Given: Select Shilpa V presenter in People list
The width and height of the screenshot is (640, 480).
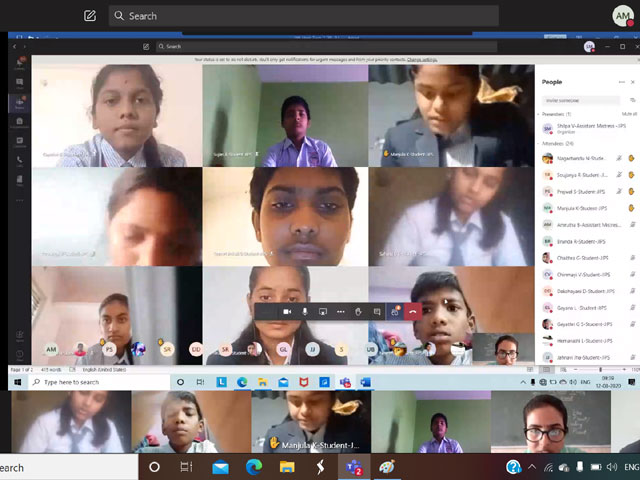Looking at the screenshot, I should (x=582, y=128).
